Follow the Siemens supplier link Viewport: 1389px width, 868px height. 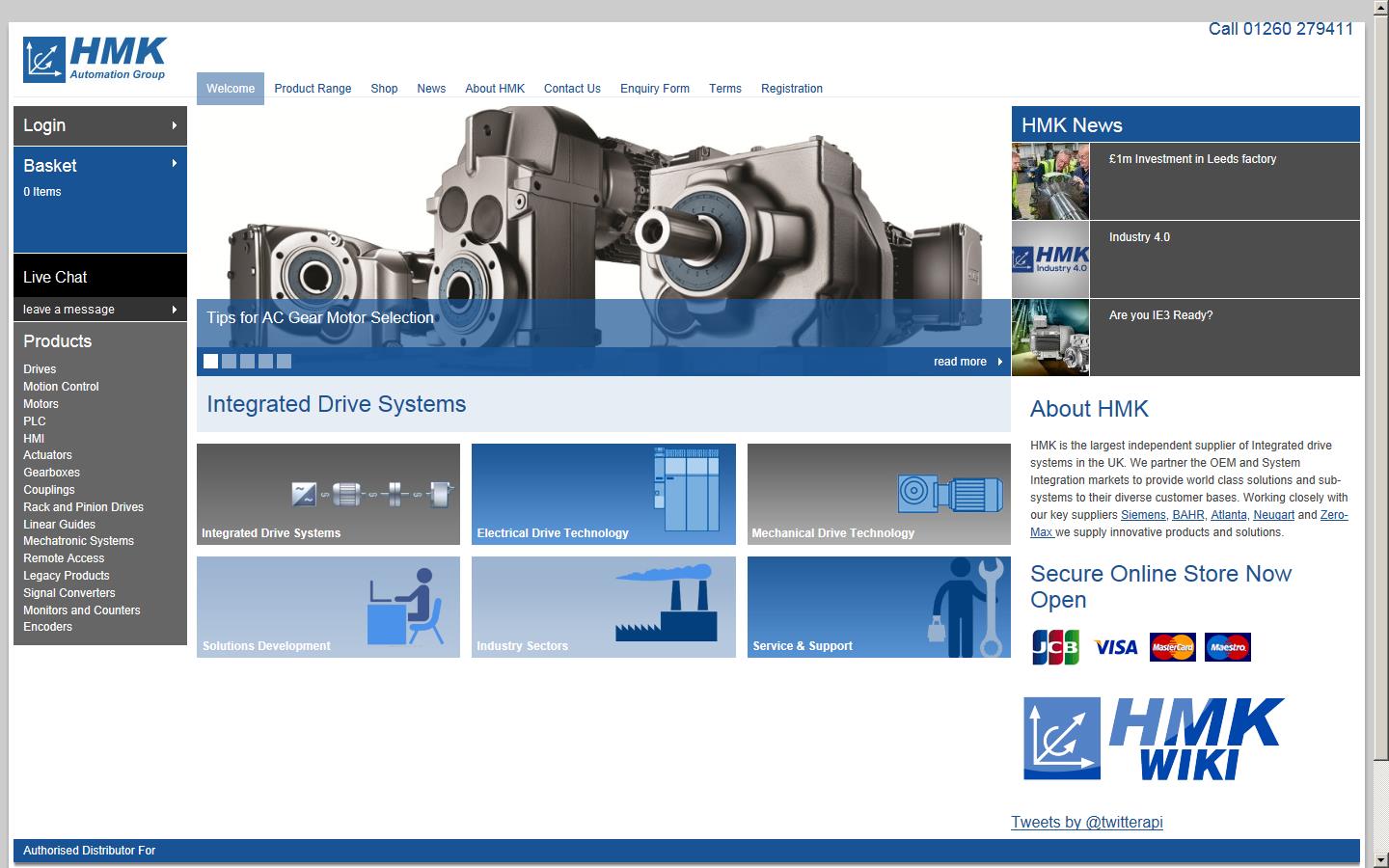click(x=1142, y=515)
